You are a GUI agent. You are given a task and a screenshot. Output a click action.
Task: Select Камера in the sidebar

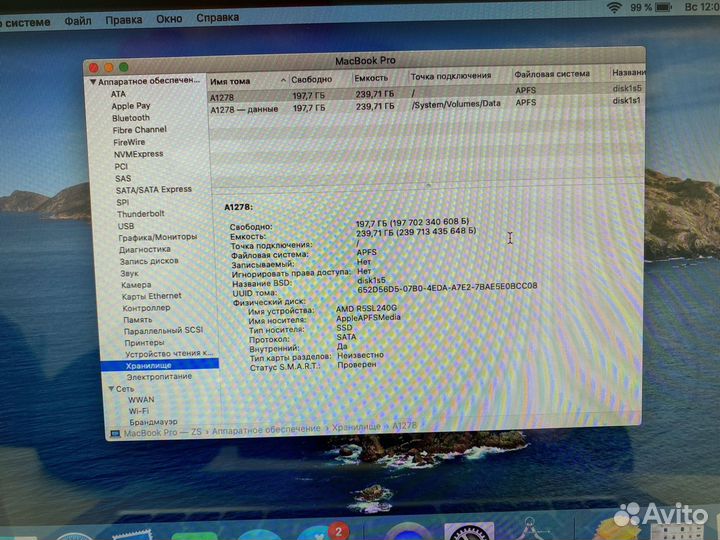tap(136, 285)
